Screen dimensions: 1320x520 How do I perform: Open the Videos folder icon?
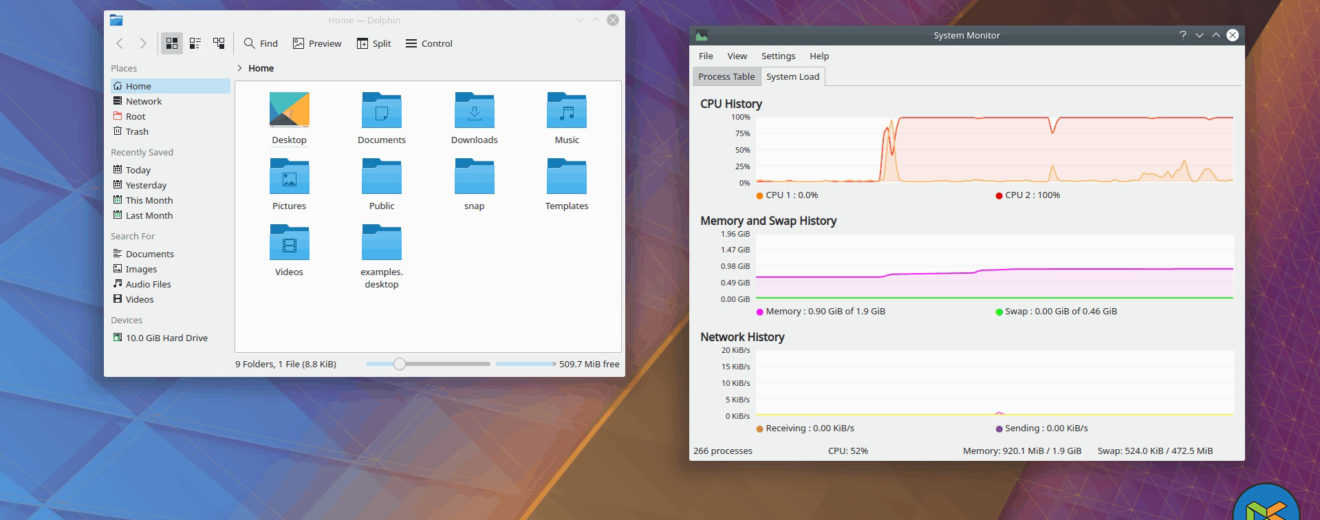coord(289,244)
